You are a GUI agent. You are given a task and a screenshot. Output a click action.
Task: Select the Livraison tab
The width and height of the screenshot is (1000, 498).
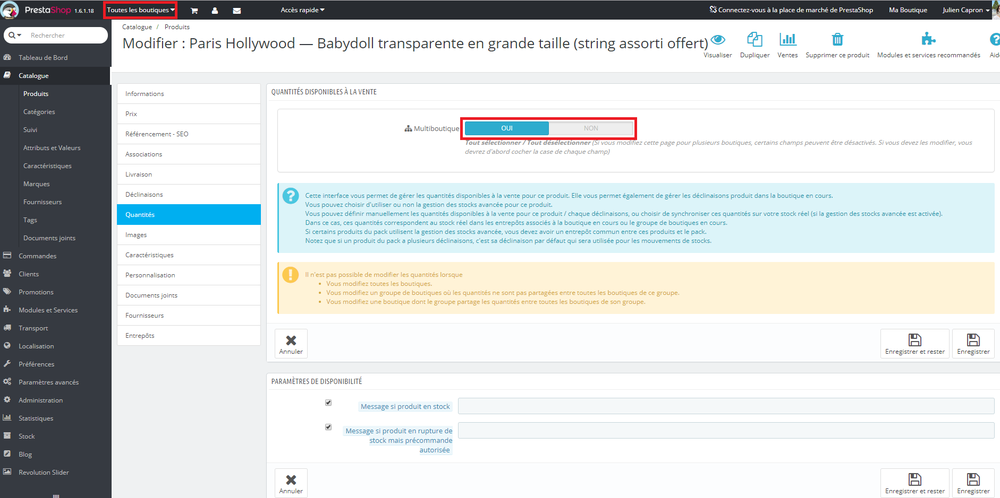(189, 174)
